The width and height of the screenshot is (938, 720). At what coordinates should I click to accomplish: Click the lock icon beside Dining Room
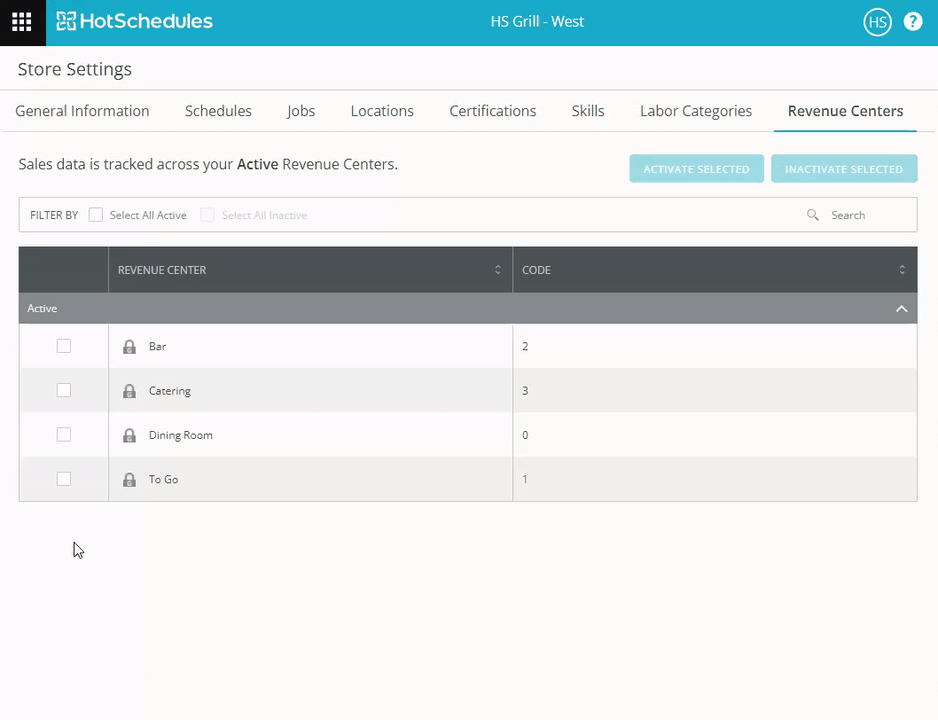tap(129, 435)
